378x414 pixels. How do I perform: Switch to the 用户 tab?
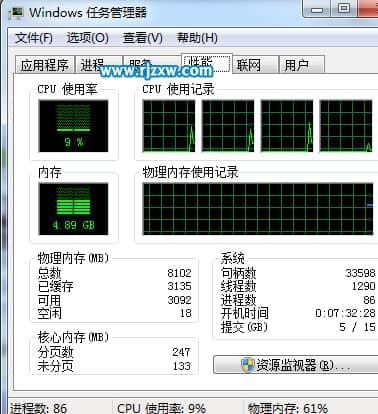[302, 64]
